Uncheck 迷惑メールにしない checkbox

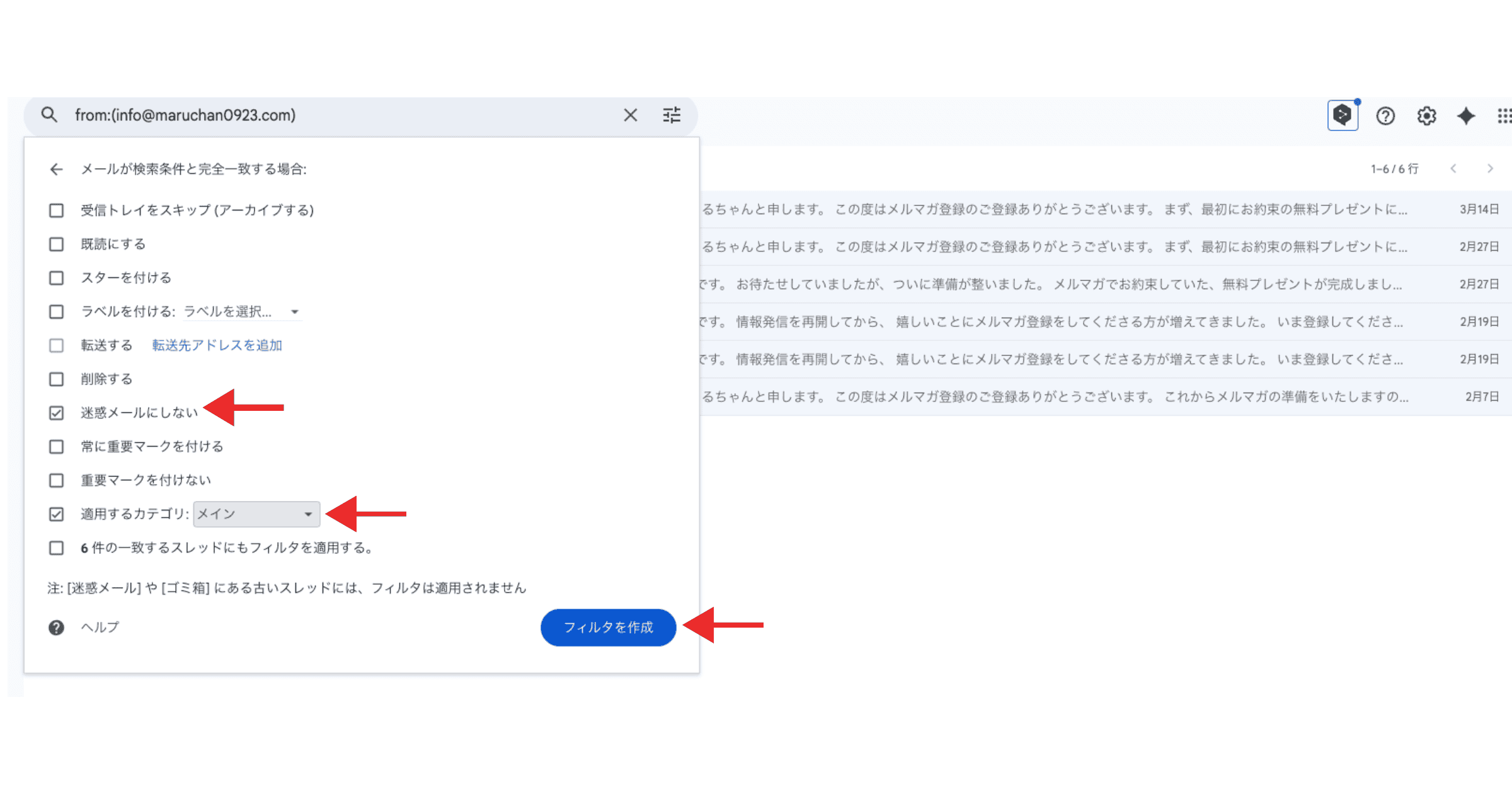point(57,413)
